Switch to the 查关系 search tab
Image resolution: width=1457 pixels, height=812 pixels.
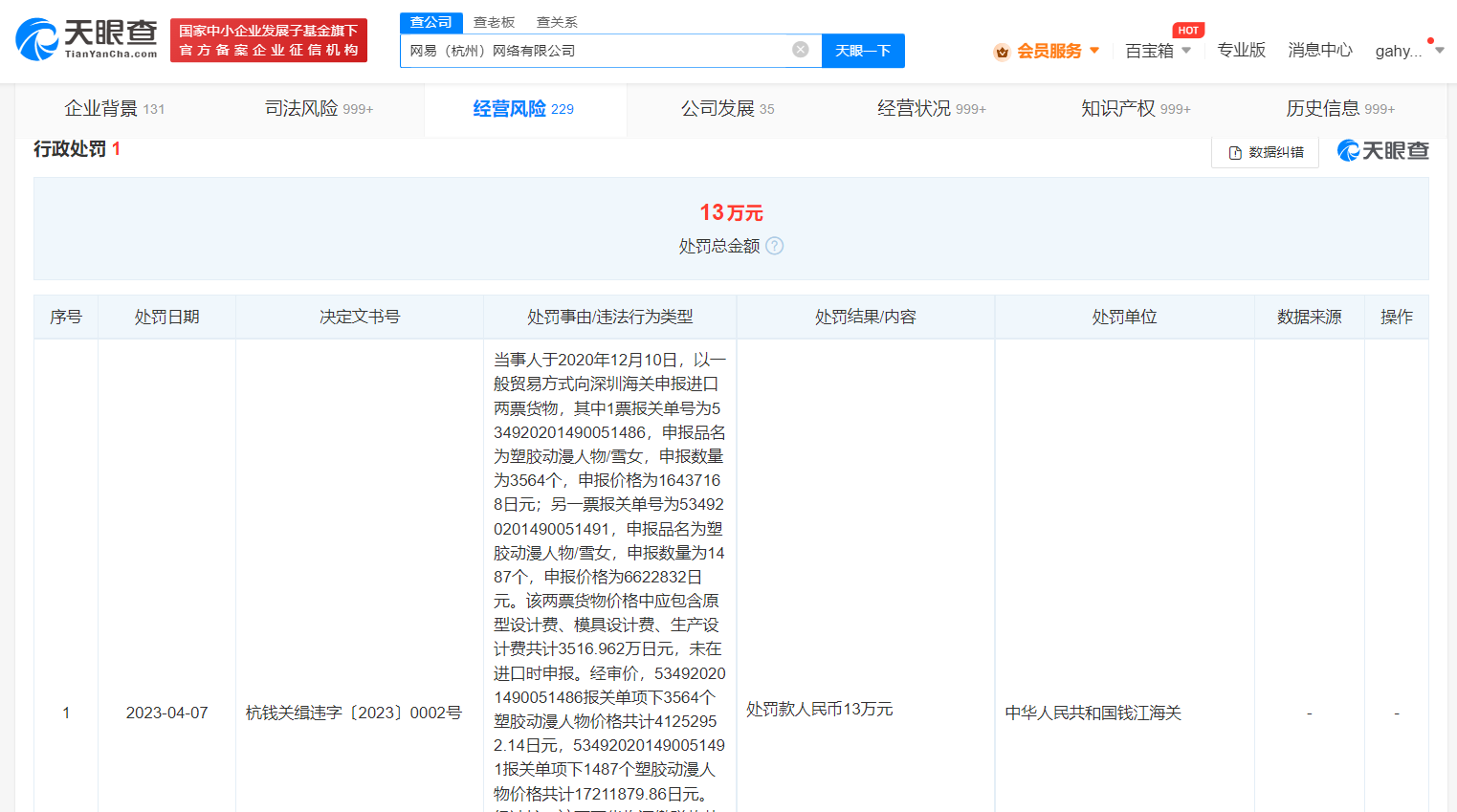pyautogui.click(x=556, y=21)
